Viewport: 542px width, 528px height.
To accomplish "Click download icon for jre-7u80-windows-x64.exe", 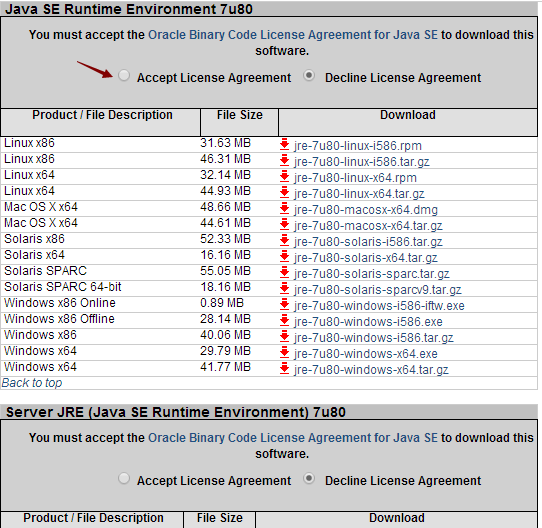I will 284,352.
